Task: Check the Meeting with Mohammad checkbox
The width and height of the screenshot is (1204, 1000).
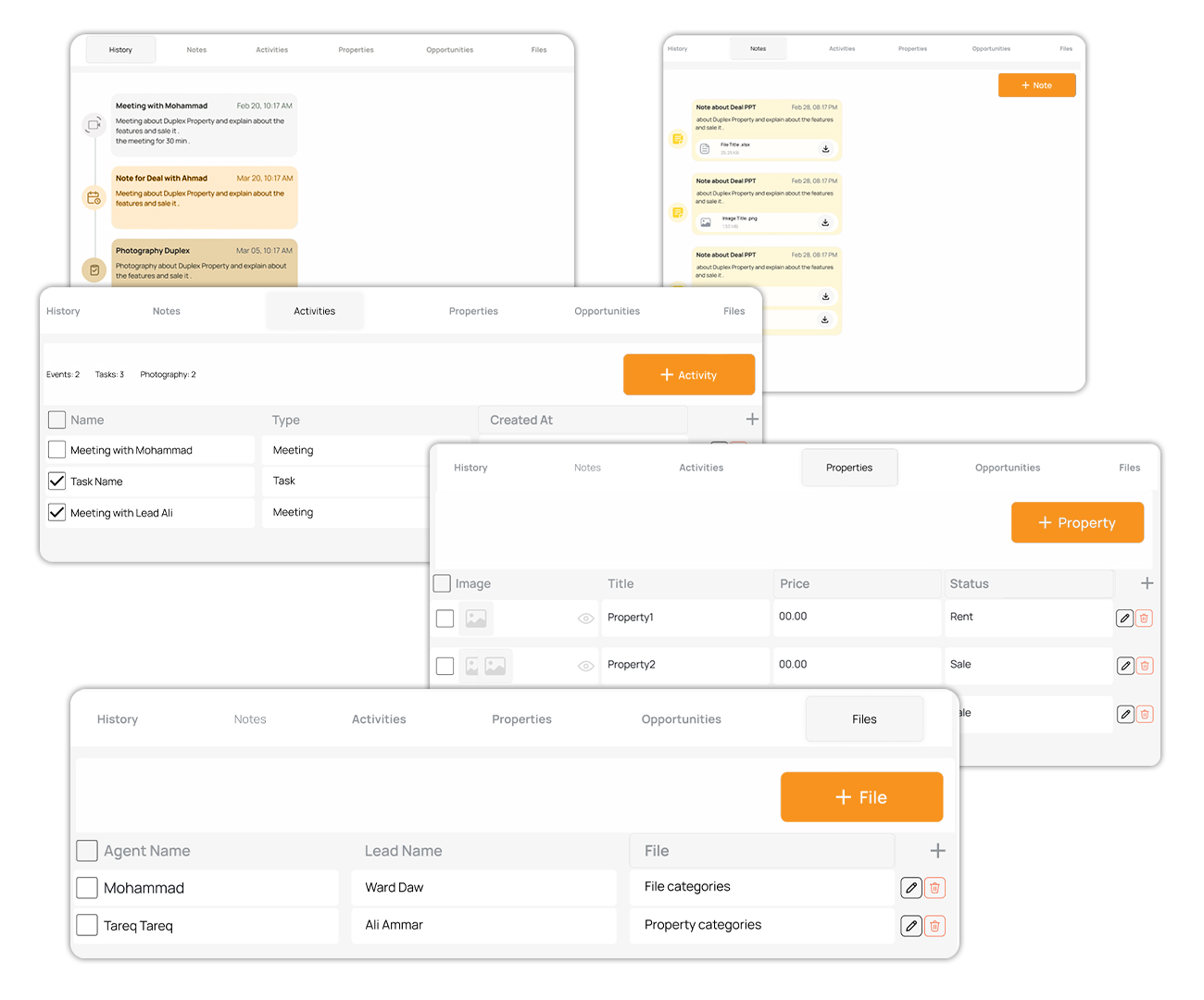Action: tap(57, 450)
